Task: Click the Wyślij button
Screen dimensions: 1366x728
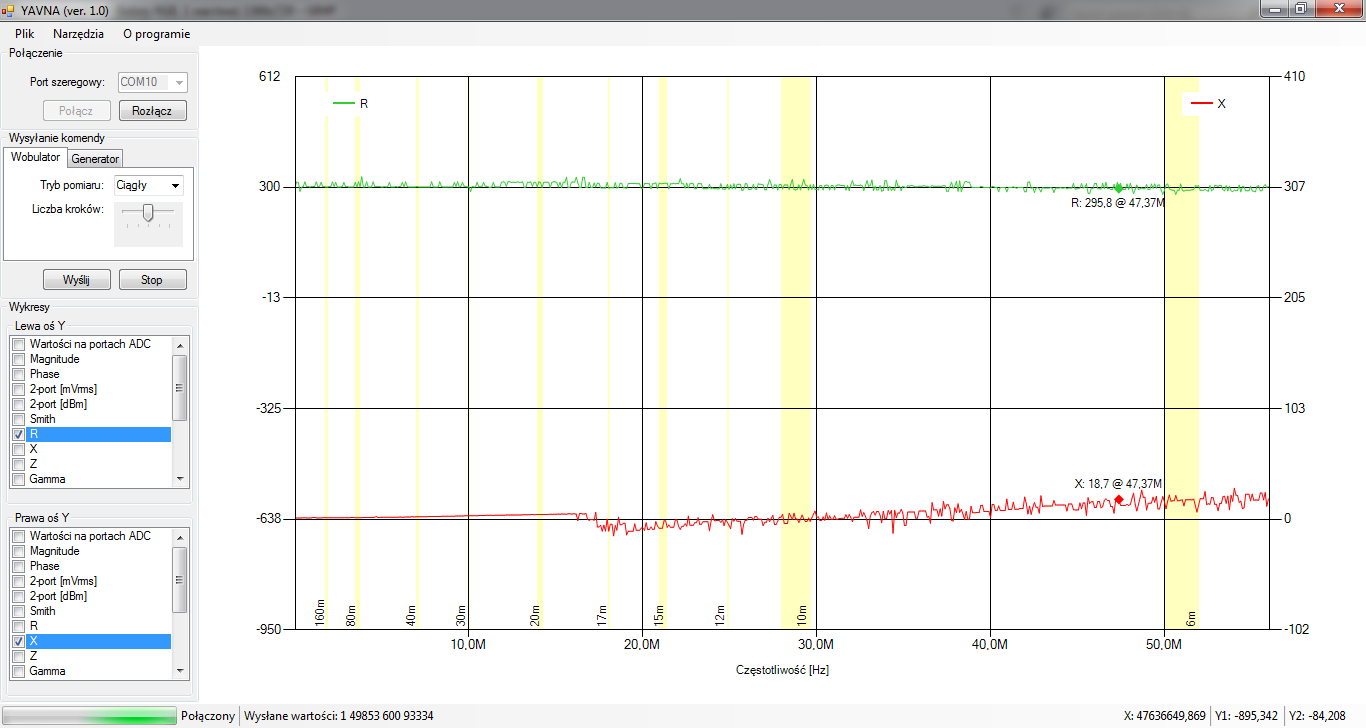Action: click(76, 280)
